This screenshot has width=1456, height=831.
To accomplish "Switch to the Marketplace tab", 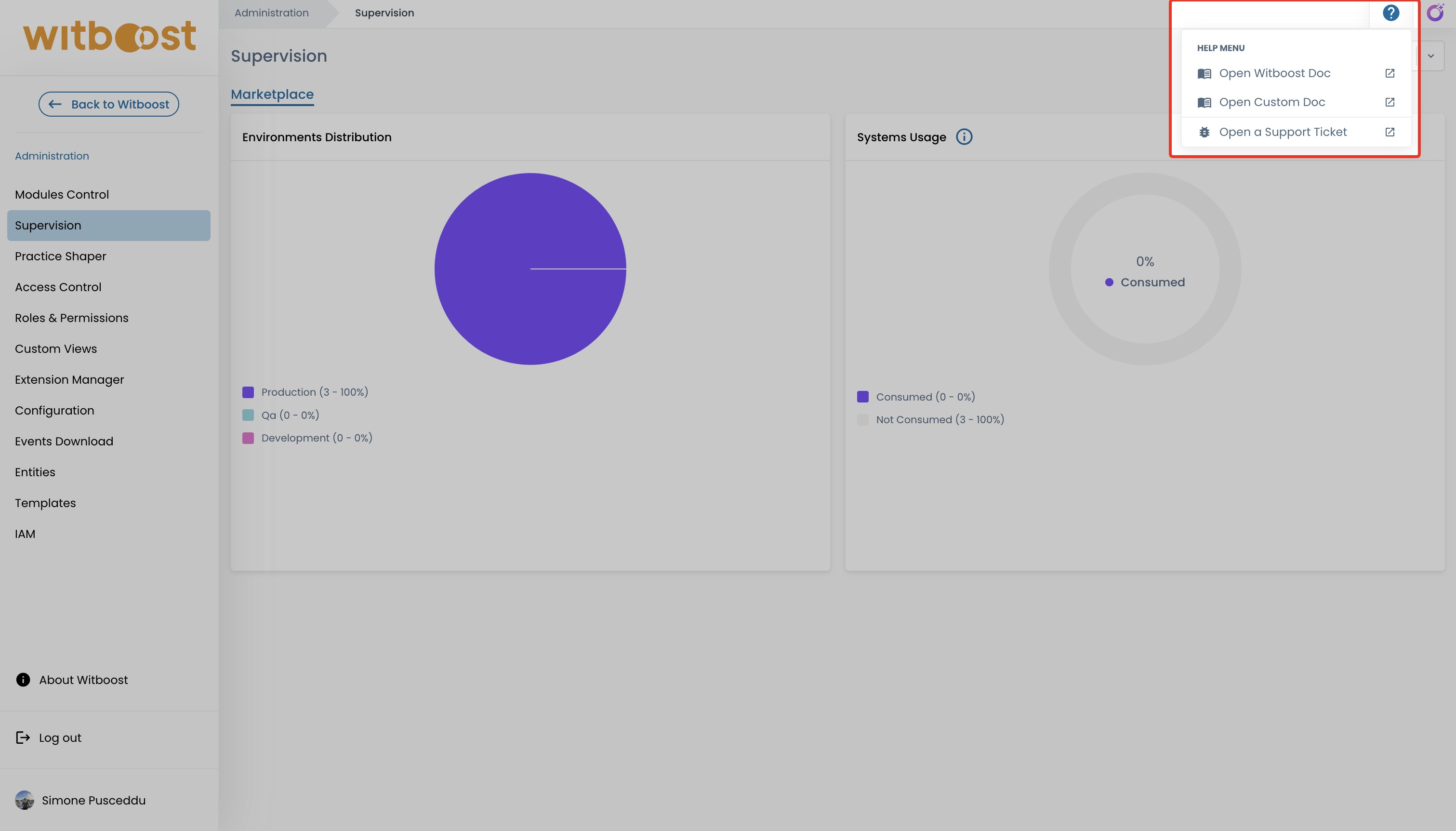I will pos(272,94).
